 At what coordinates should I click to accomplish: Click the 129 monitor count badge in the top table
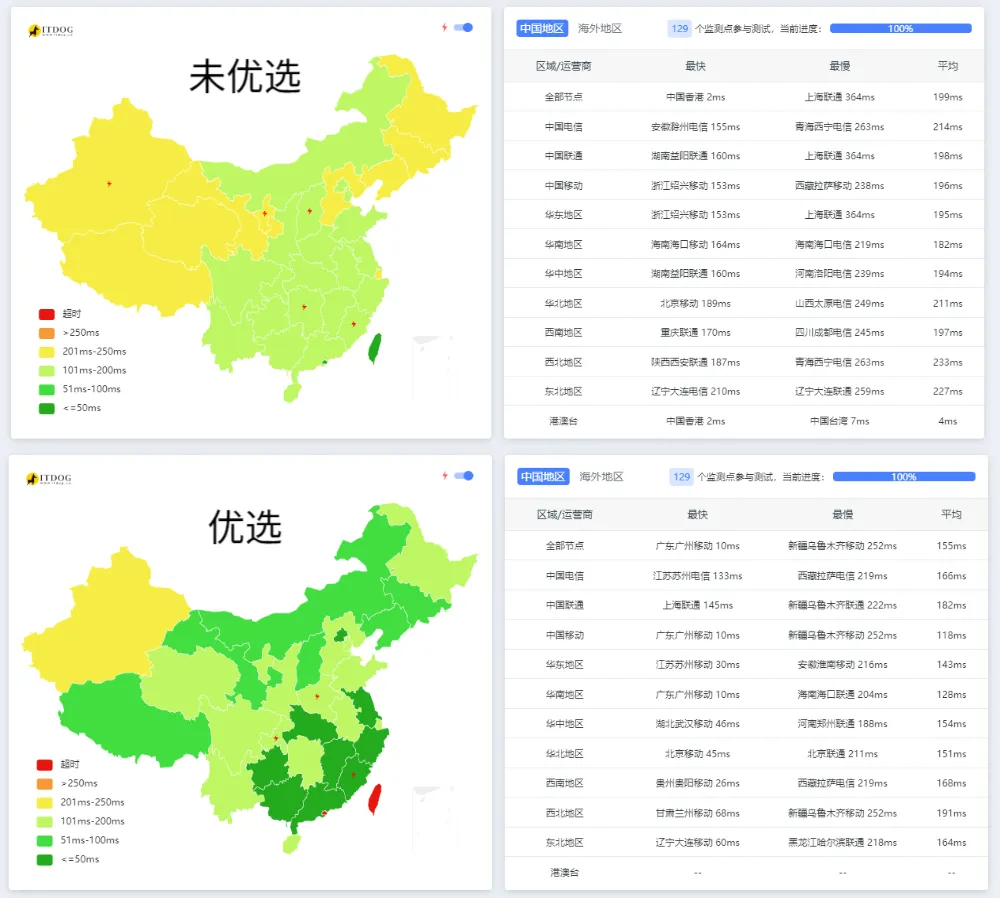(680, 29)
